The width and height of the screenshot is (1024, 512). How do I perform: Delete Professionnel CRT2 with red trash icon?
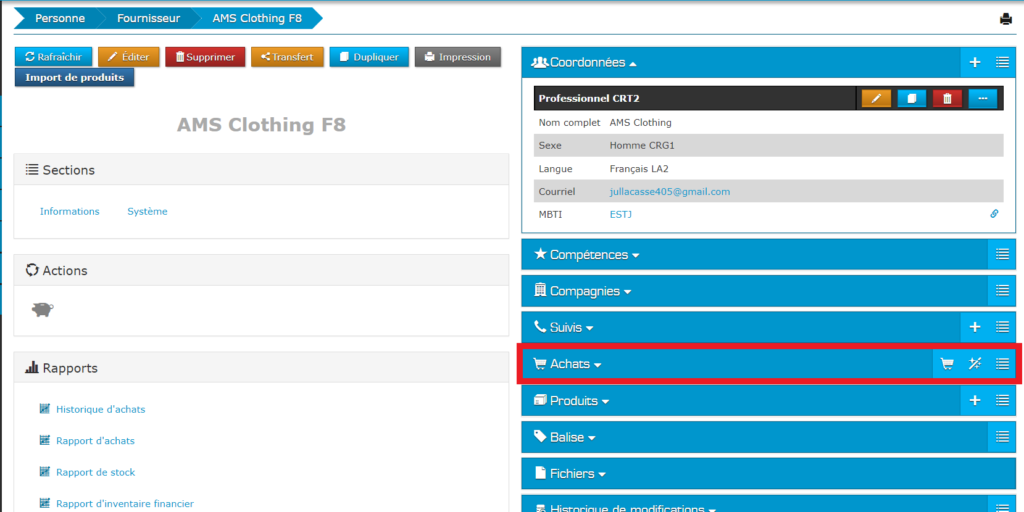point(947,98)
